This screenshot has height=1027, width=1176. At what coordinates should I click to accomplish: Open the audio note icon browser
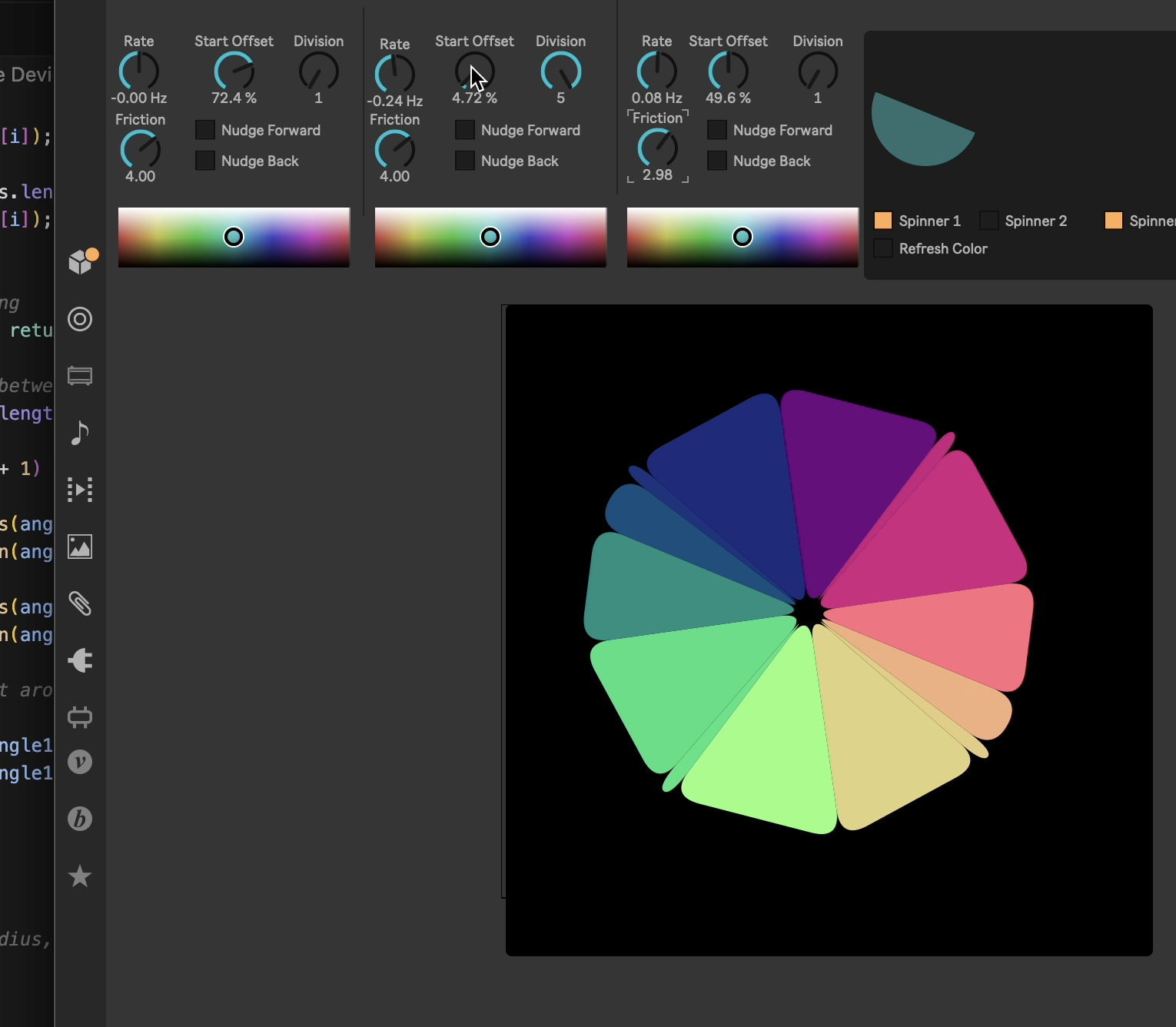click(80, 433)
